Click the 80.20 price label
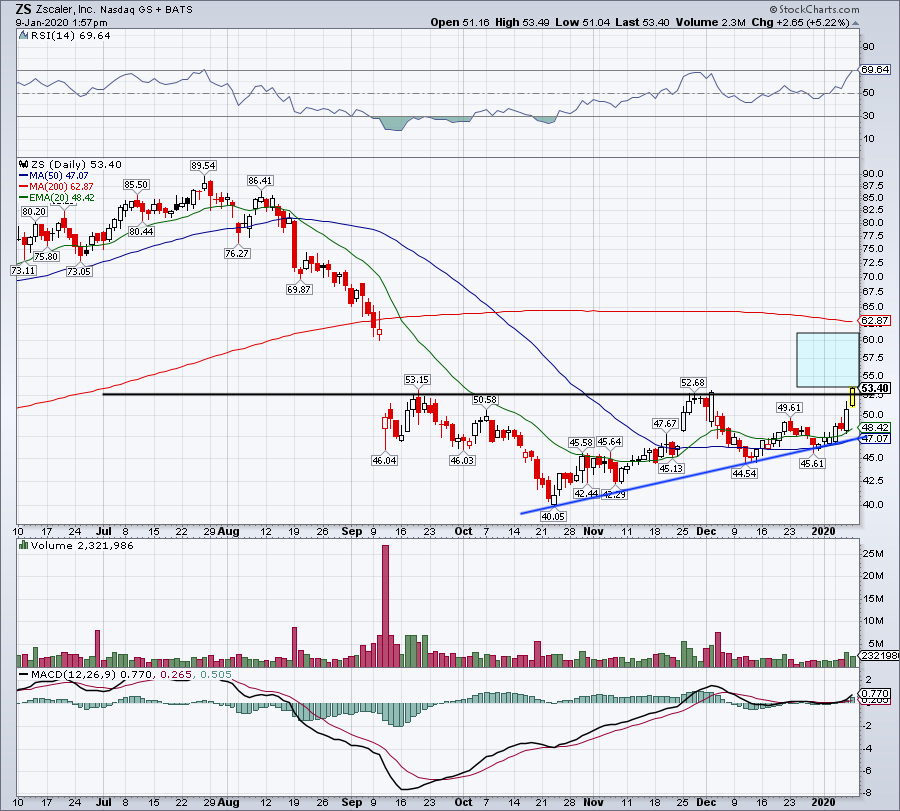The width and height of the screenshot is (900, 811). [34, 211]
